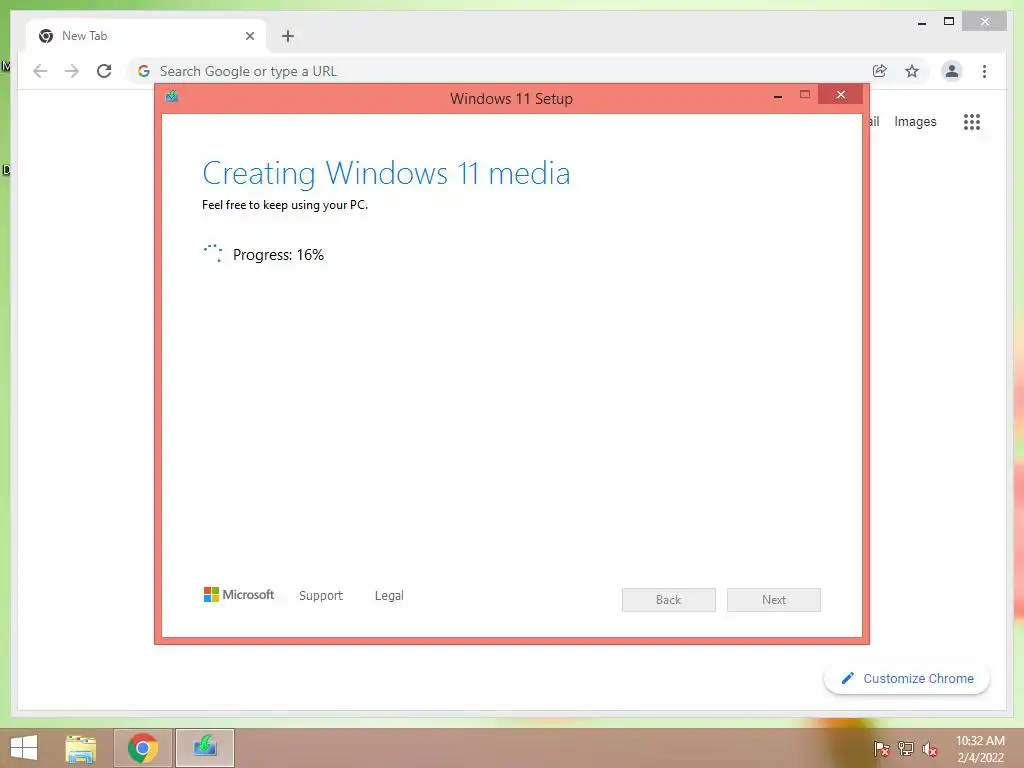1024x768 pixels.
Task: Click the Chrome back arrow
Action: (40, 71)
